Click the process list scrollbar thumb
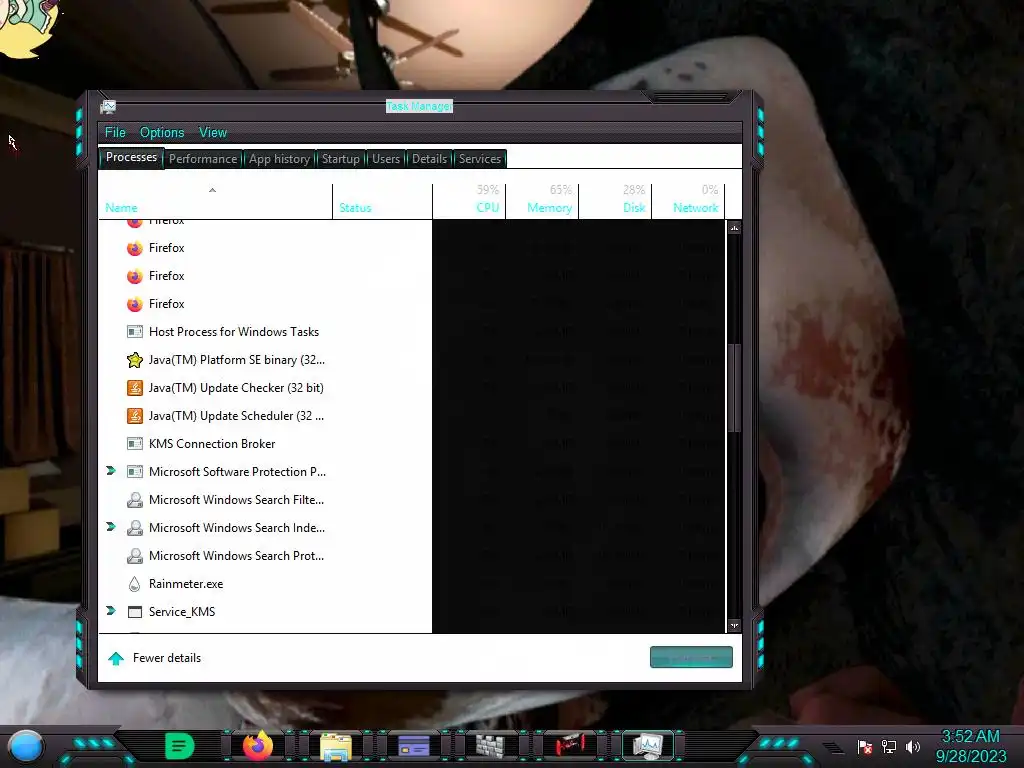 coord(734,388)
